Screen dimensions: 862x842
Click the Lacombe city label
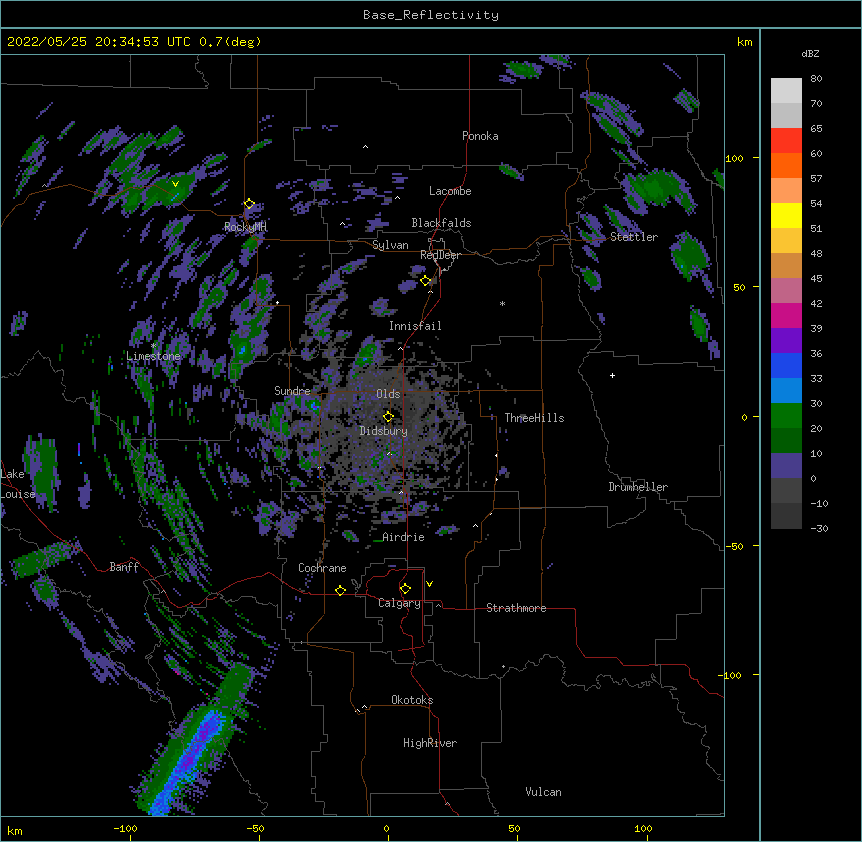coord(450,191)
